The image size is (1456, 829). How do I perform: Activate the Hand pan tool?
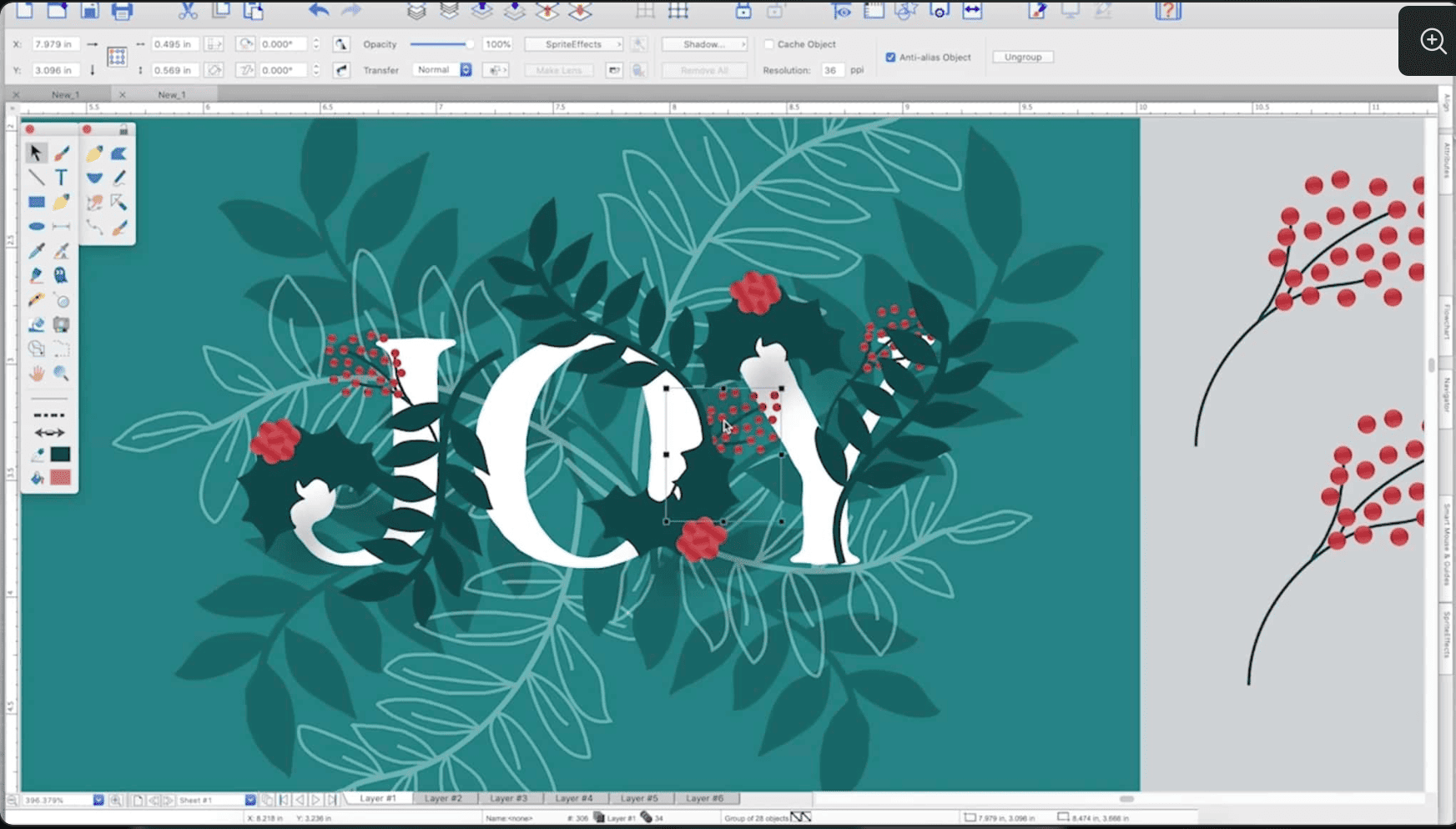click(36, 374)
